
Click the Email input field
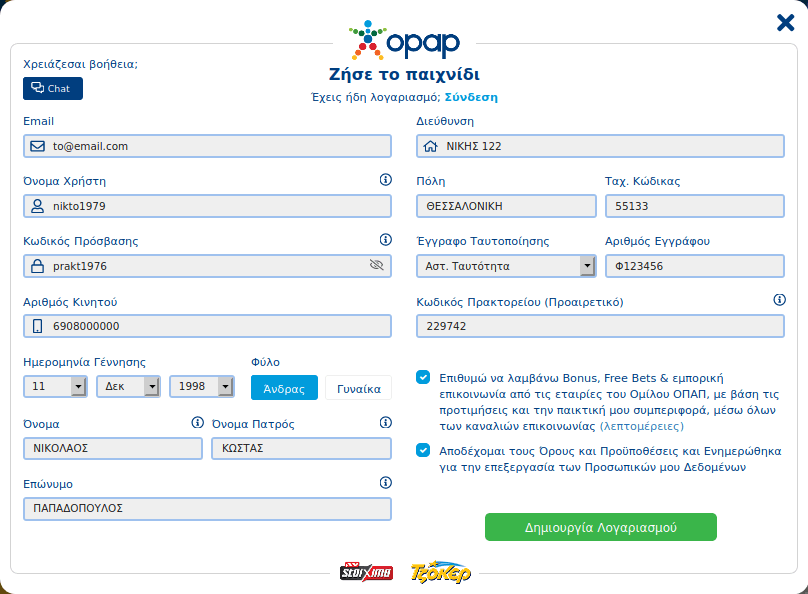tap(207, 146)
